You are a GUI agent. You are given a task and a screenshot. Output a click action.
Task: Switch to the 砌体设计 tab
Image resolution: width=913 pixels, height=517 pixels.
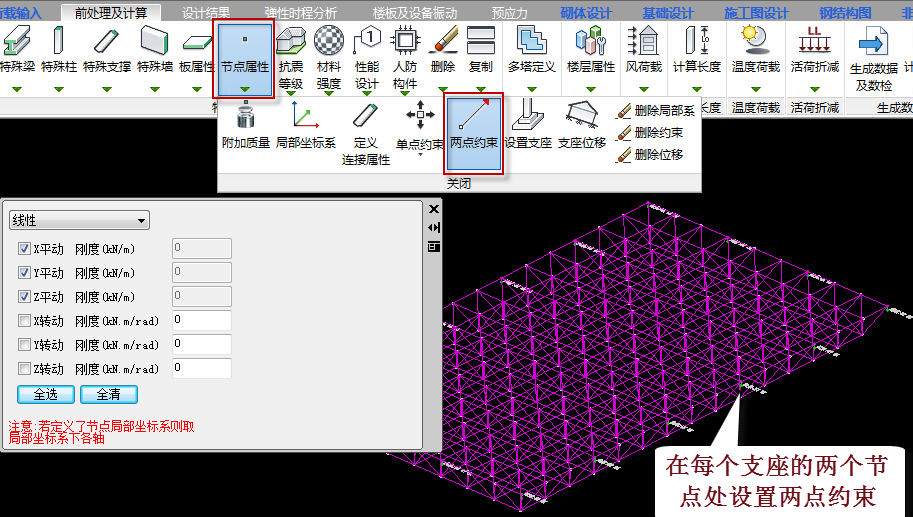pyautogui.click(x=586, y=12)
